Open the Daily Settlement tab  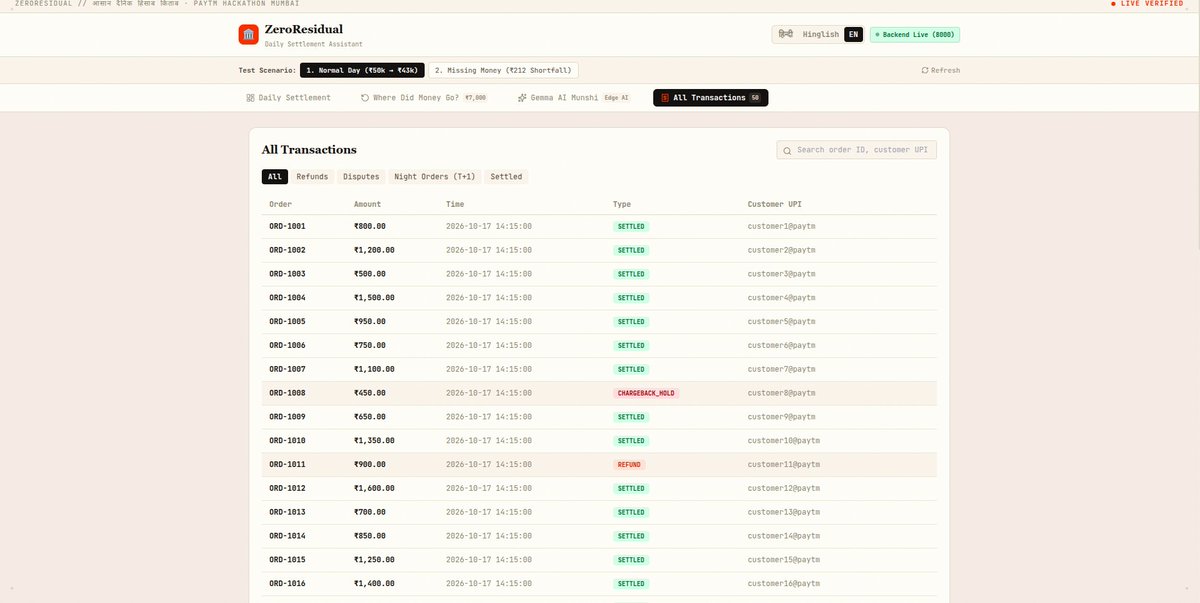289,98
